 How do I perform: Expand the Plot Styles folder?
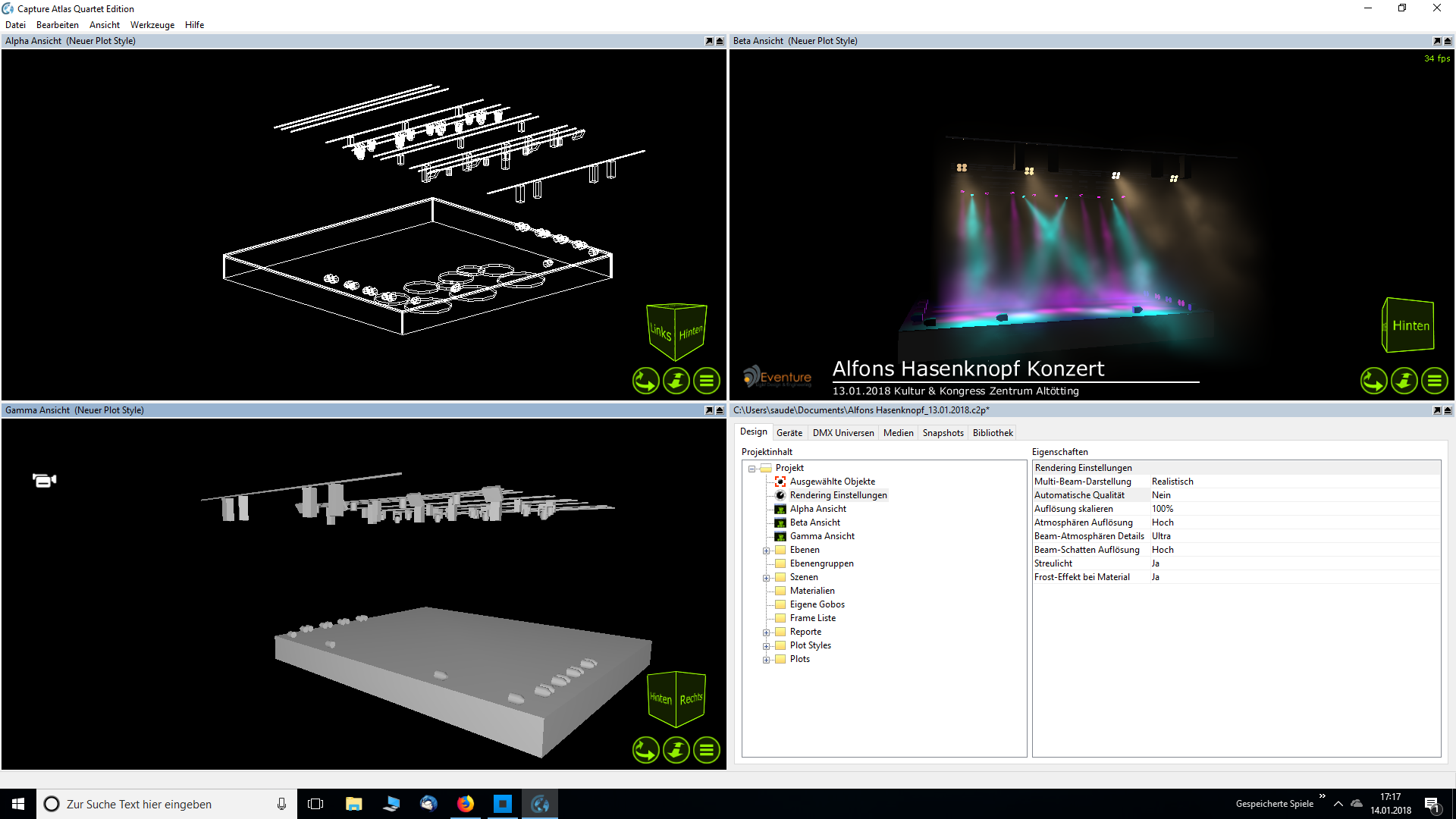(766, 646)
